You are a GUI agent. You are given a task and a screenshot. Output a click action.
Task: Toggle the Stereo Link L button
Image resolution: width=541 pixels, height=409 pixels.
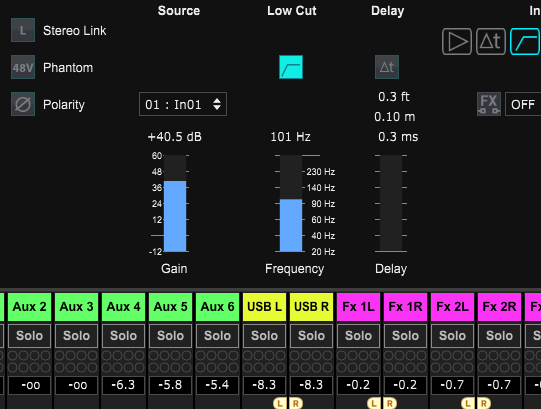[23, 30]
